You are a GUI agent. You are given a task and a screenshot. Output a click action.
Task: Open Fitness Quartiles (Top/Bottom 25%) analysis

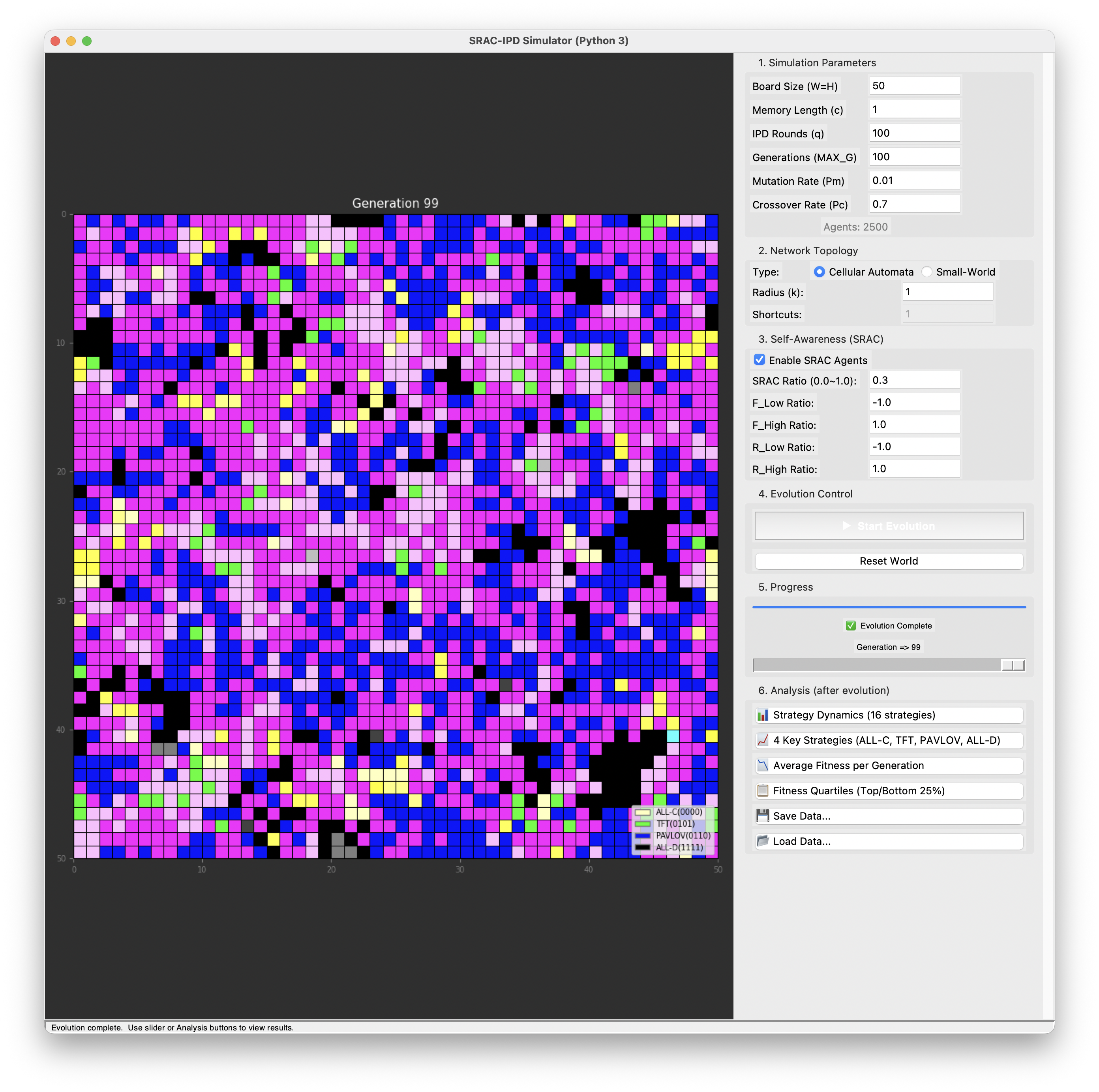(889, 790)
